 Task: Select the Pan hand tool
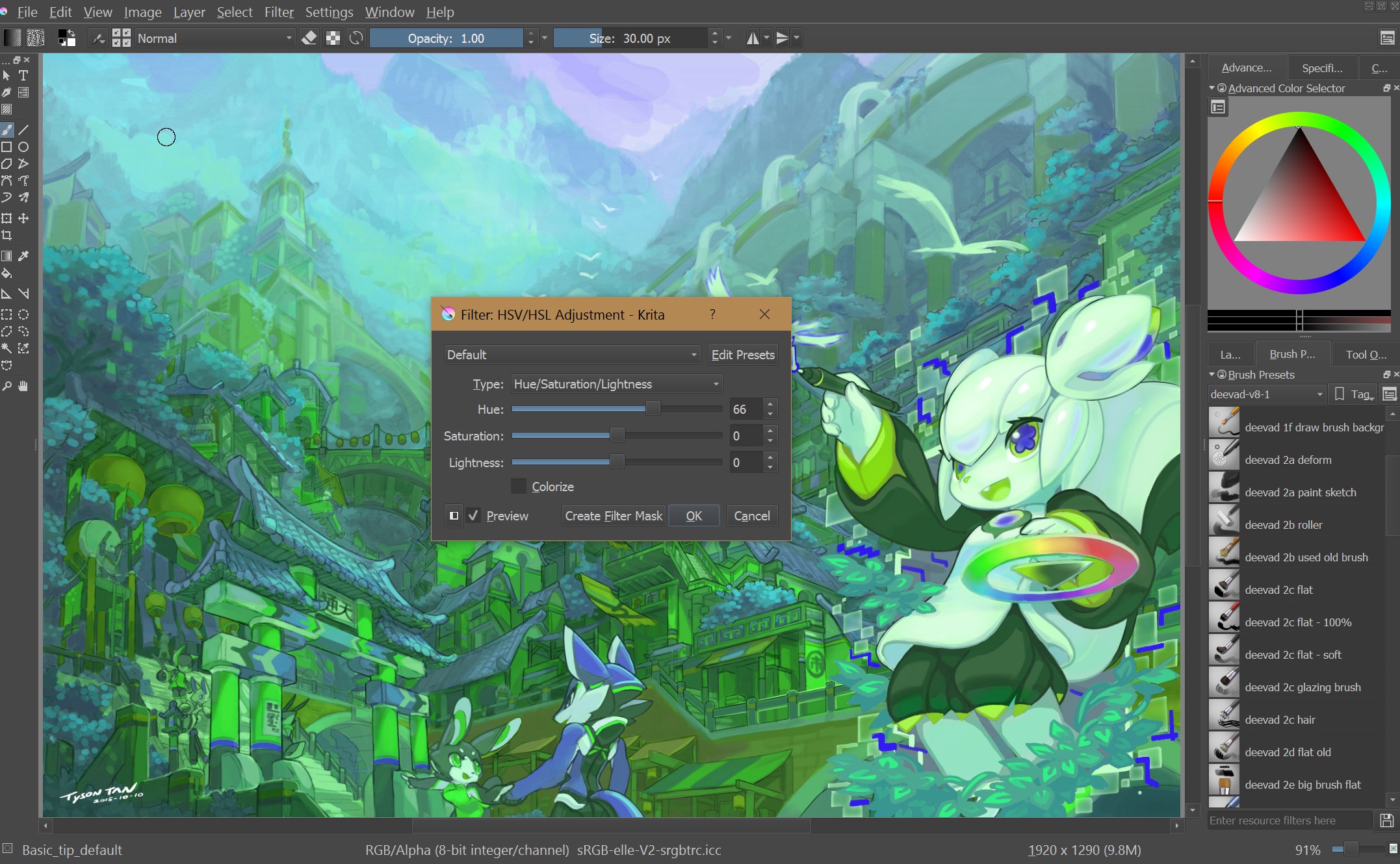(x=23, y=386)
